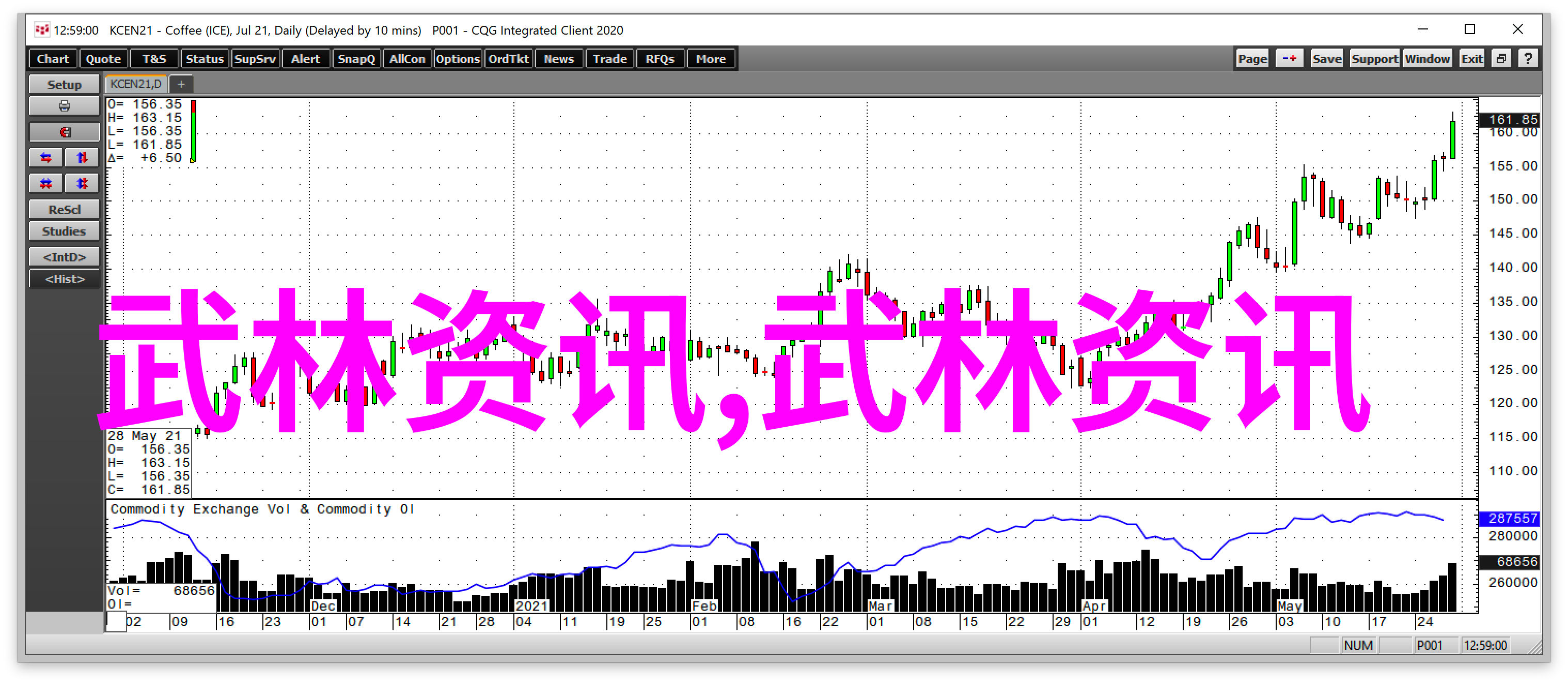Open the Options toolbar button
This screenshot has width=1568, height=684.
[458, 59]
